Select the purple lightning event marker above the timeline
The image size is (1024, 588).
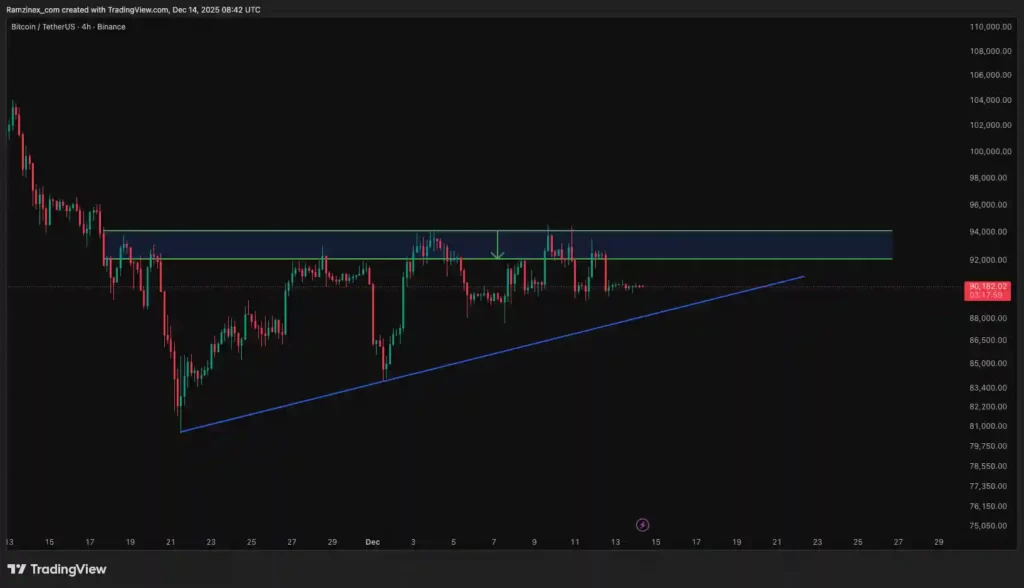pos(643,524)
